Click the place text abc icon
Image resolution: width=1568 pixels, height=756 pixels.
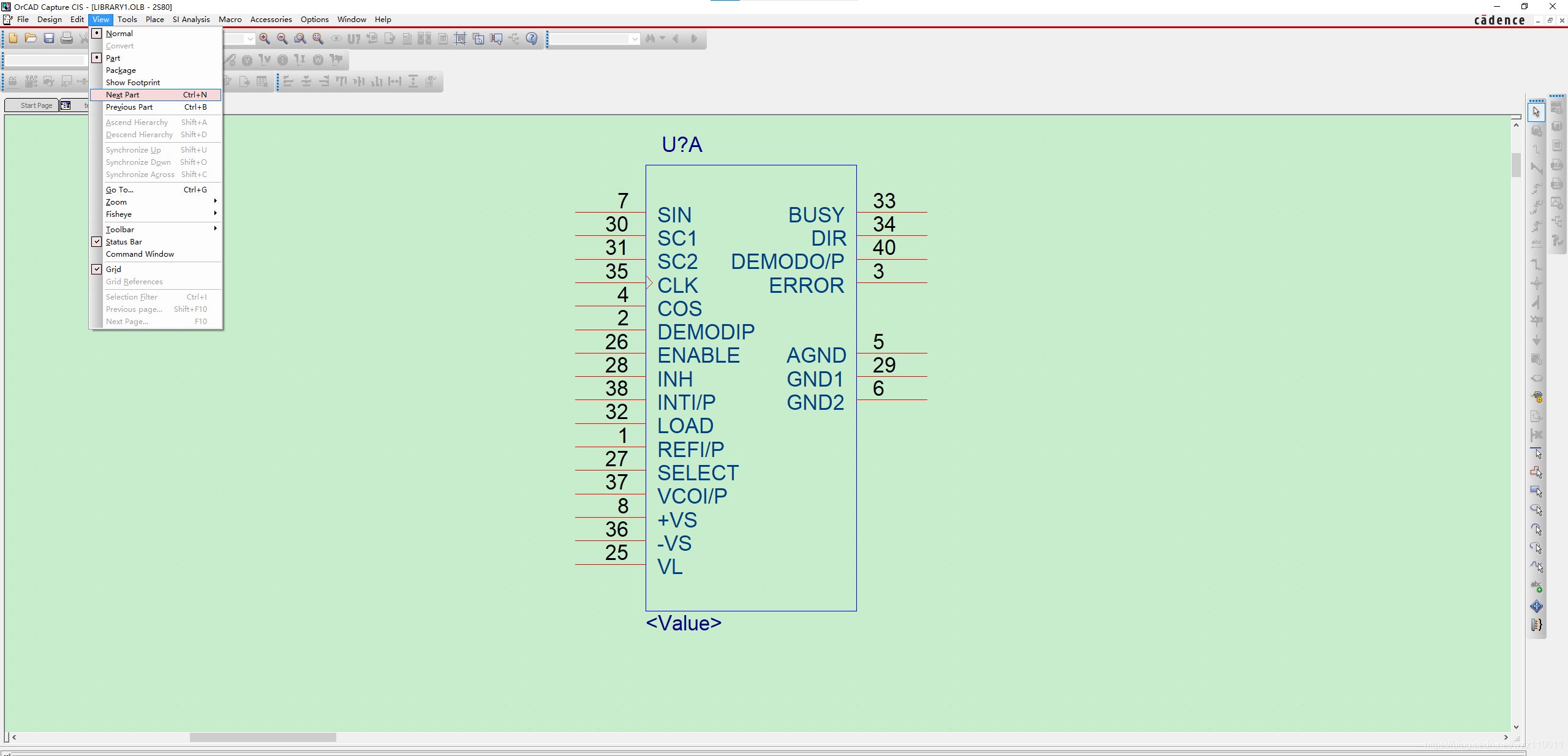pyautogui.click(x=1536, y=586)
